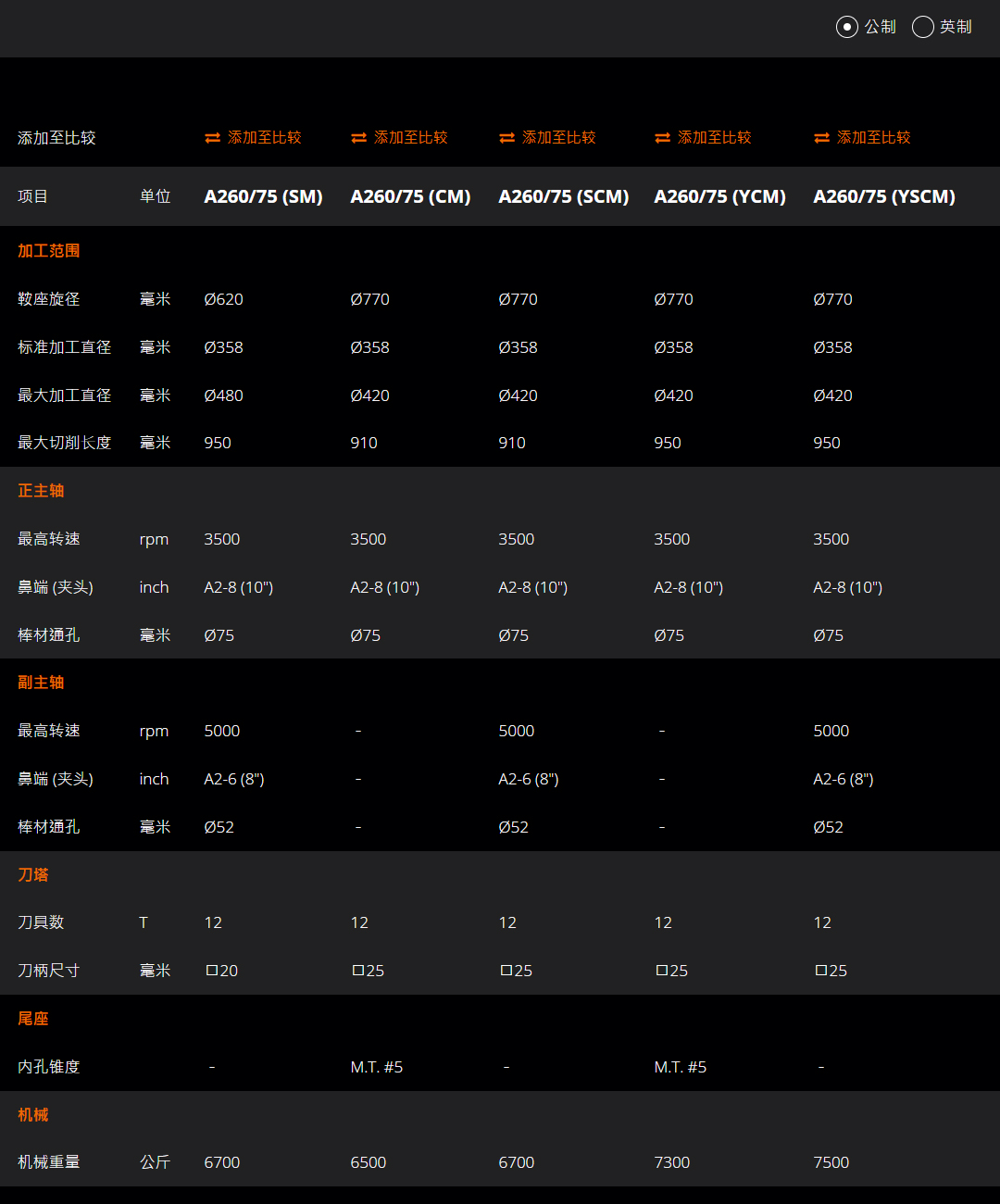Click the 刀塔 section title

click(32, 875)
